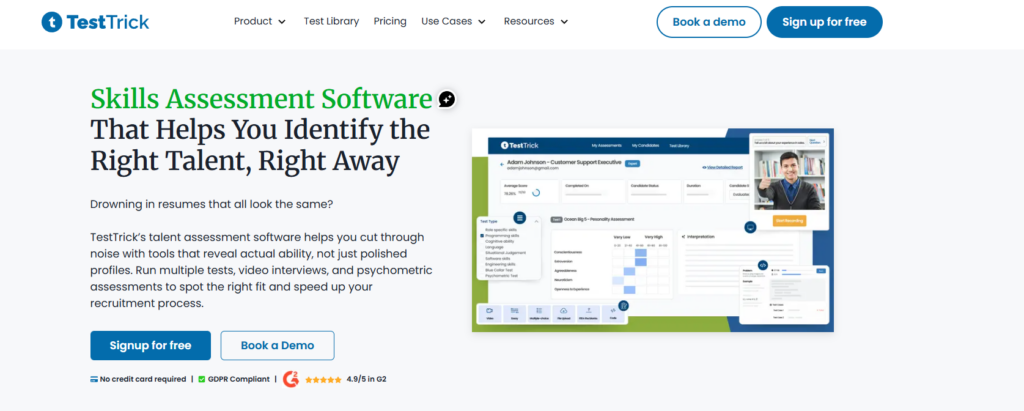Screen dimensions: 1024x411
Task: Expand the Product dropdown menu
Action: click(x=260, y=22)
